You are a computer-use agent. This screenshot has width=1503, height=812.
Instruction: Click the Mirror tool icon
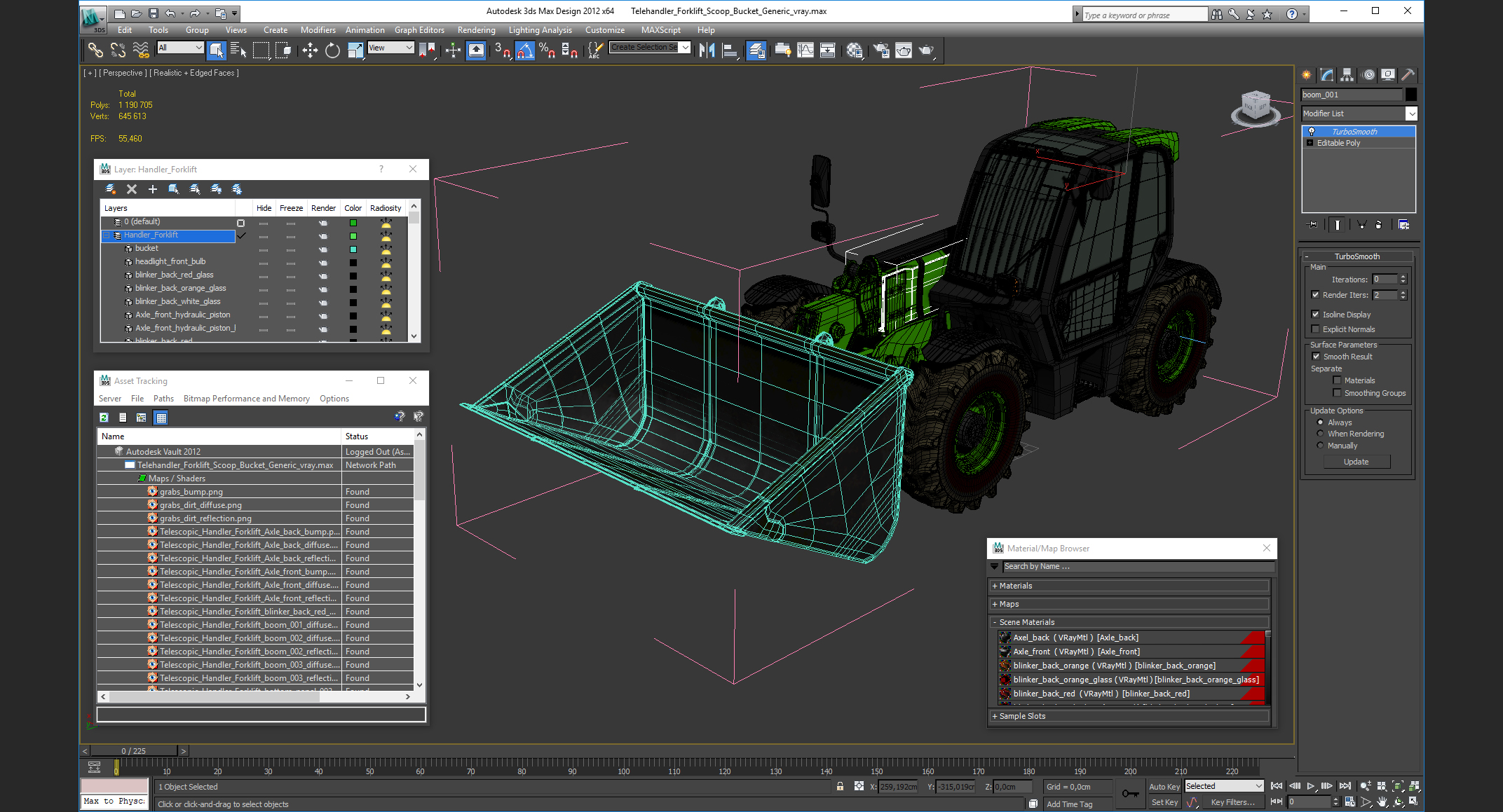pos(707,50)
